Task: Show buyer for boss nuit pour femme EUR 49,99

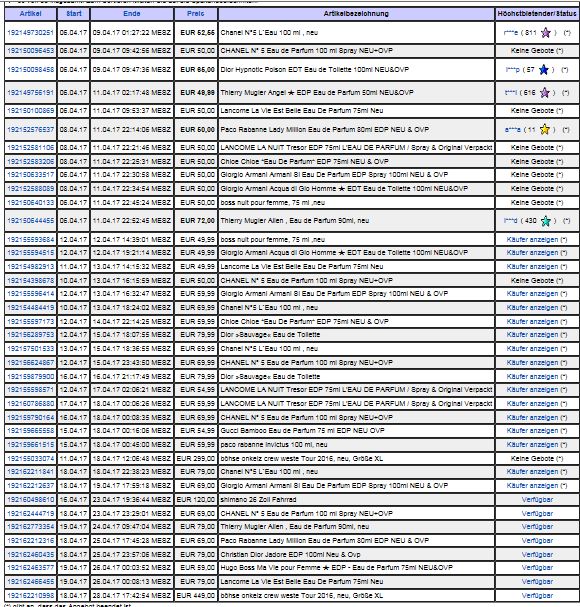Action: click(532, 239)
